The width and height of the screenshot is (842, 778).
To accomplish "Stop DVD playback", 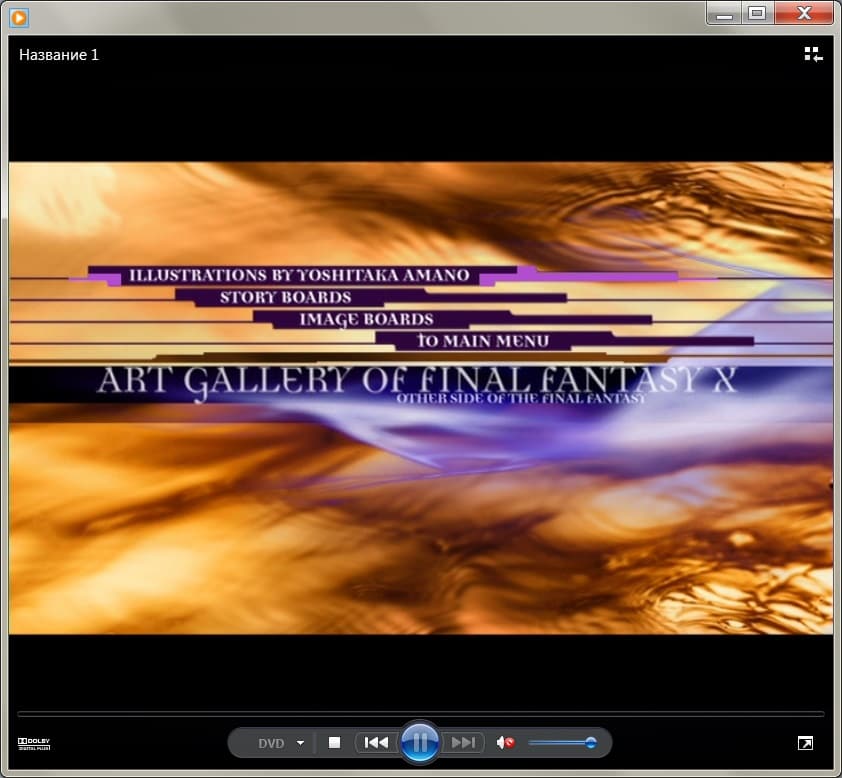I will pyautogui.click(x=335, y=743).
